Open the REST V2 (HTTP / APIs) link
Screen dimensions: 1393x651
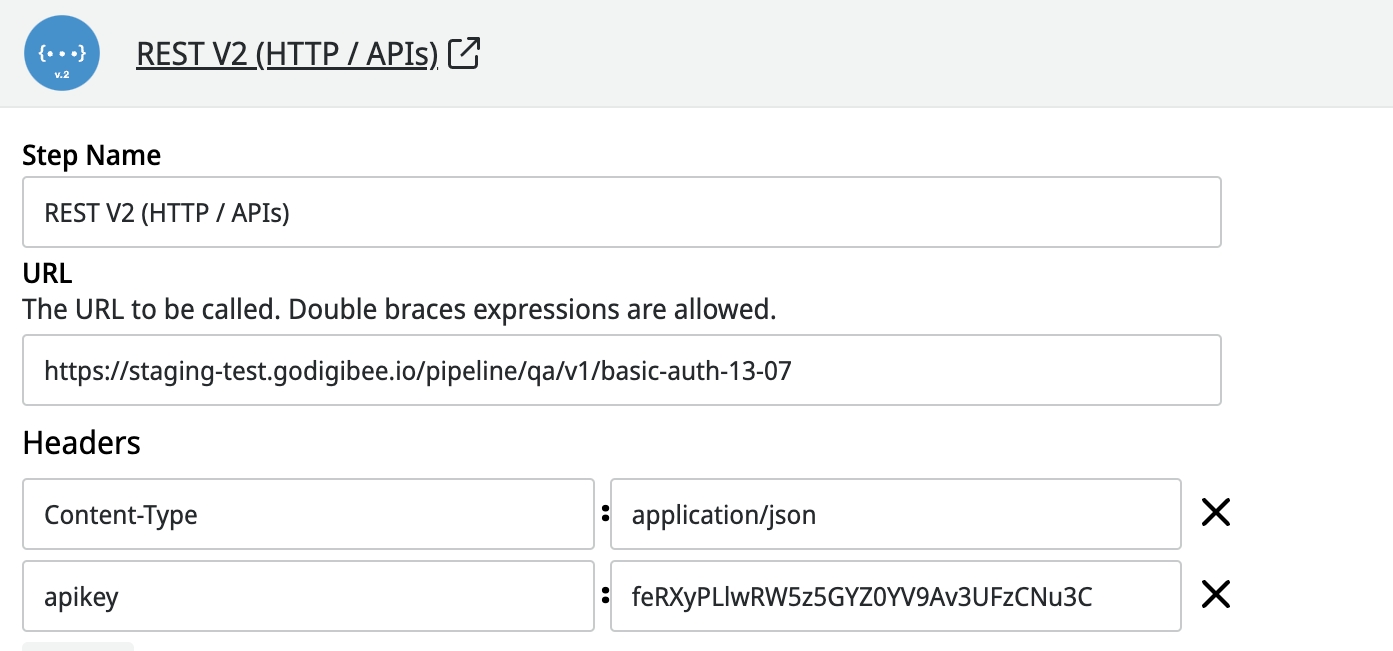click(287, 54)
